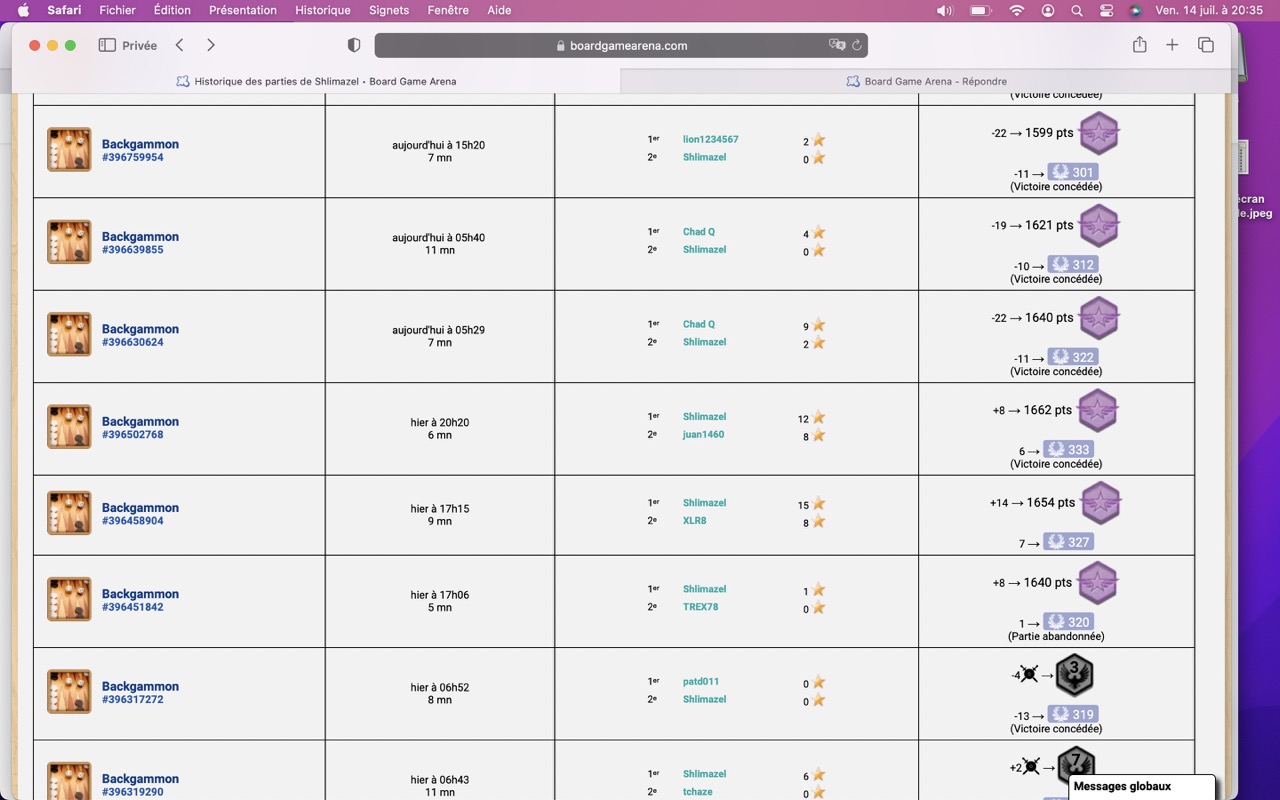Open Safari sidebar panel icon
Viewport: 1280px width, 800px height.
(107, 45)
